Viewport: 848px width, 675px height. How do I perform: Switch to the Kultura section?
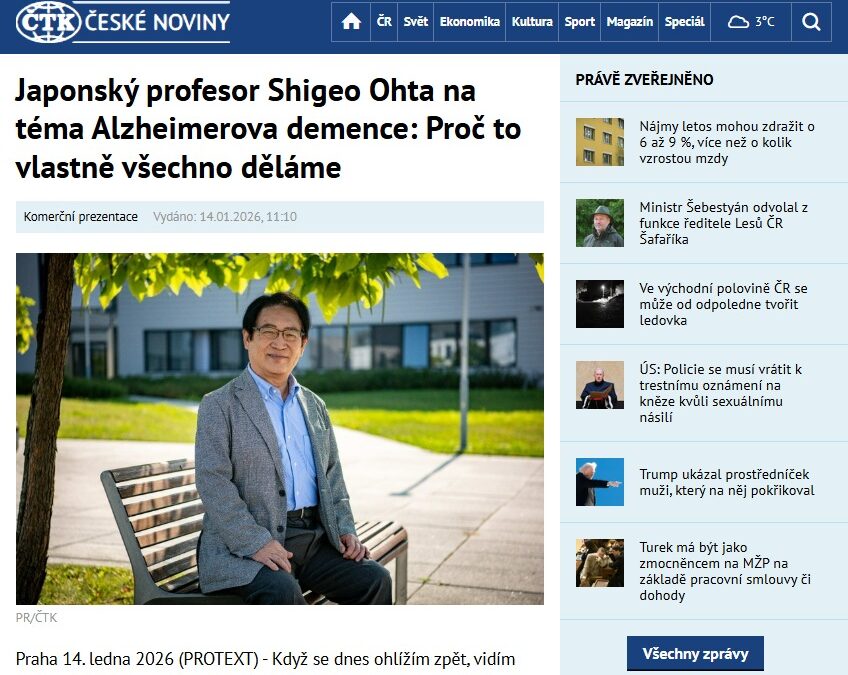pyautogui.click(x=532, y=22)
